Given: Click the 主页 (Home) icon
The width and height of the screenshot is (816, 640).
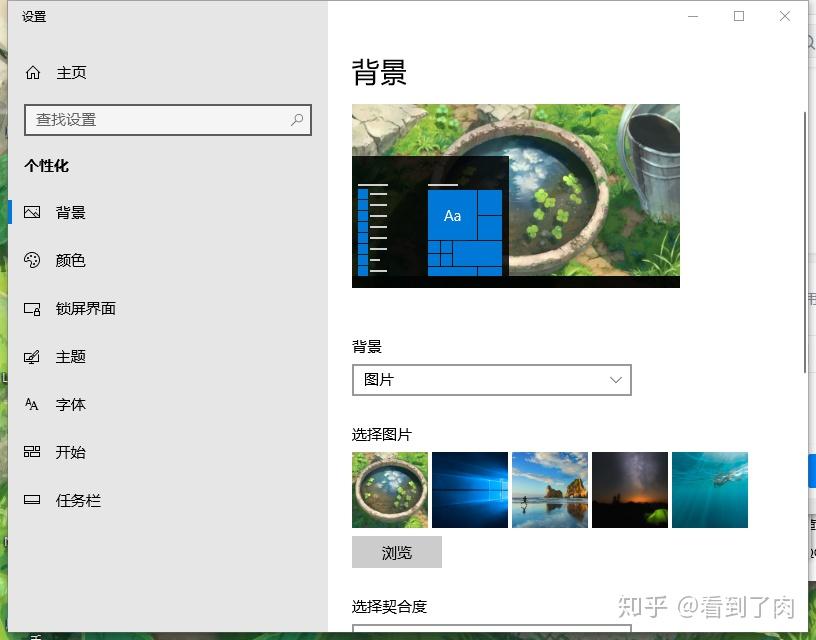Looking at the screenshot, I should pyautogui.click(x=31, y=72).
